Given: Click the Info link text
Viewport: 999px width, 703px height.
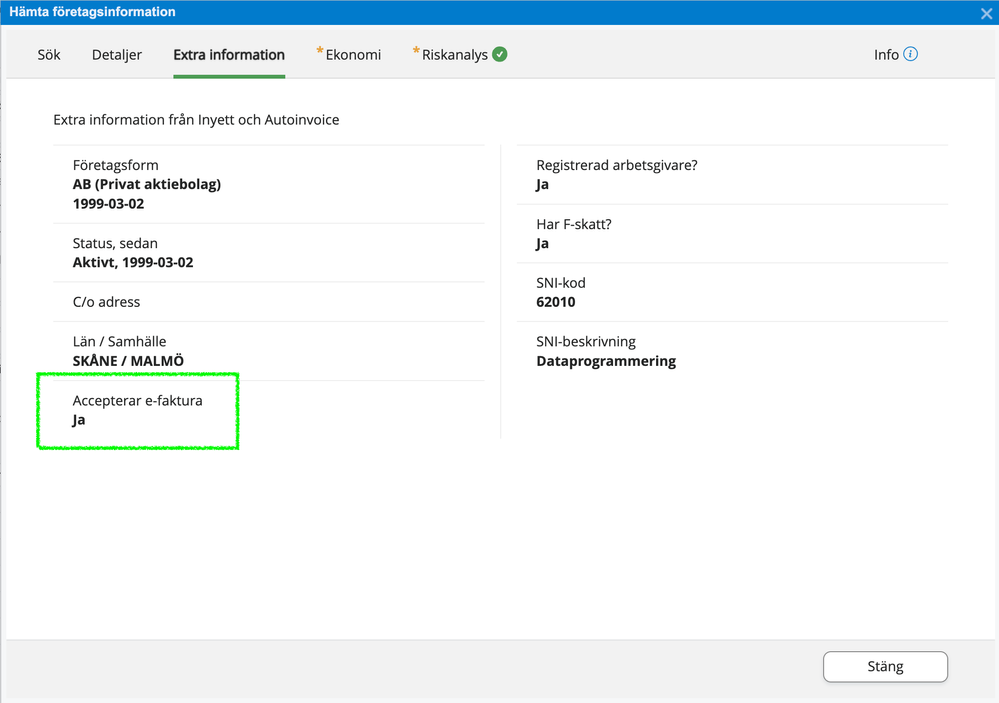Looking at the screenshot, I should click(x=886, y=55).
